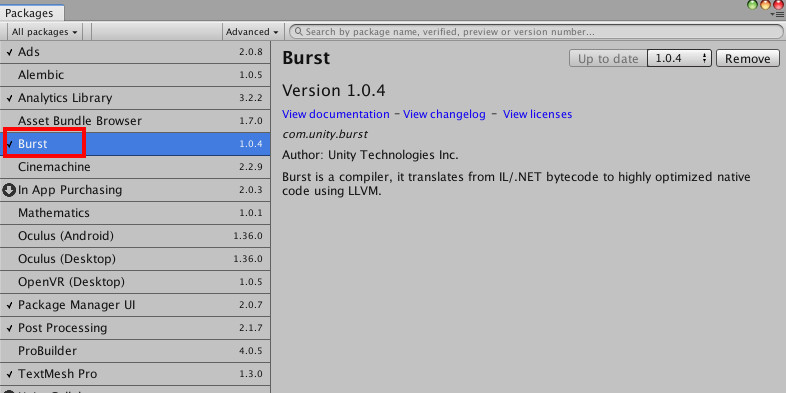The width and height of the screenshot is (786, 393).
Task: Select the Asset Bundle Browser package
Action: 135,121
